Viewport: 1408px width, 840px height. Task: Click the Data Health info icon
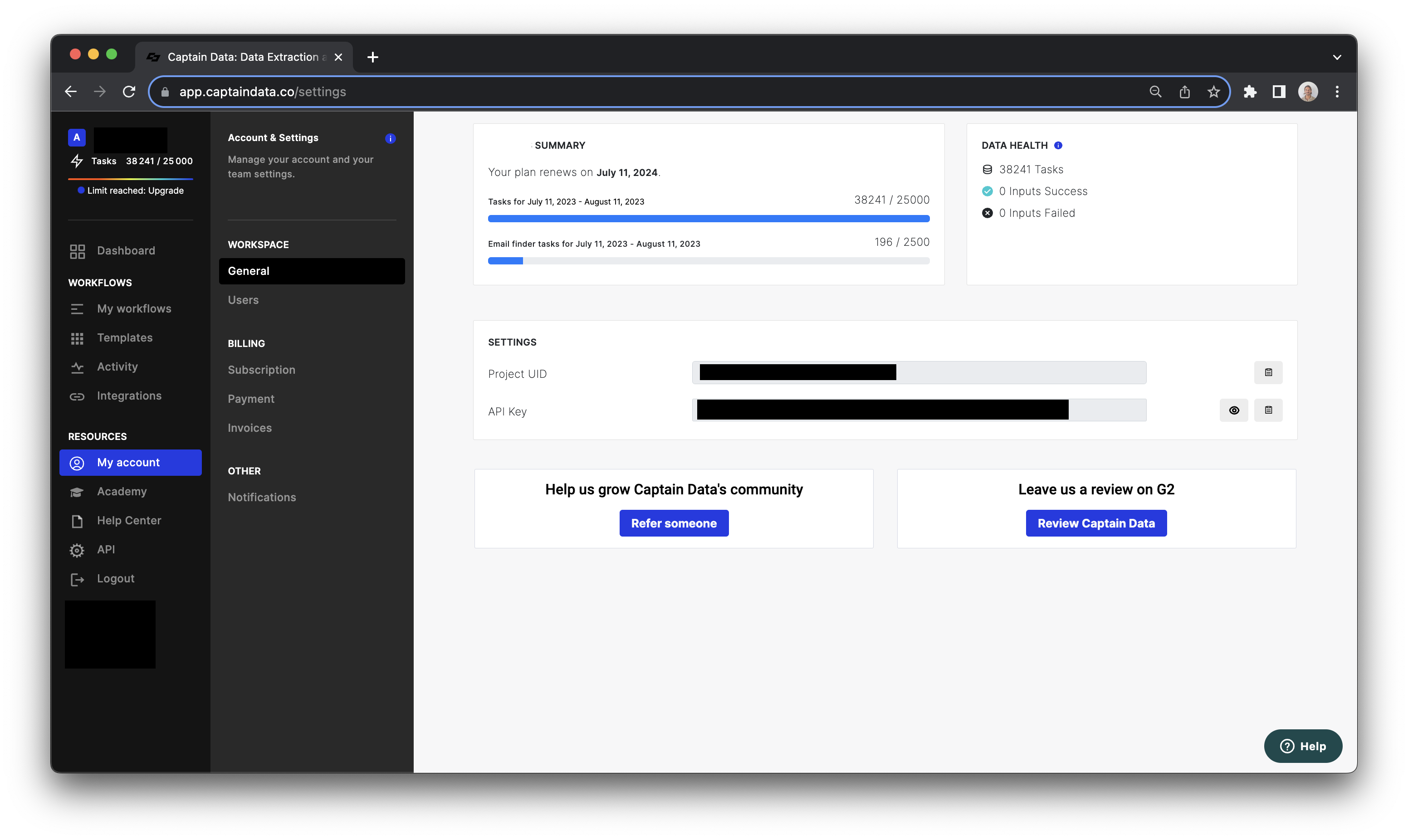tap(1058, 146)
